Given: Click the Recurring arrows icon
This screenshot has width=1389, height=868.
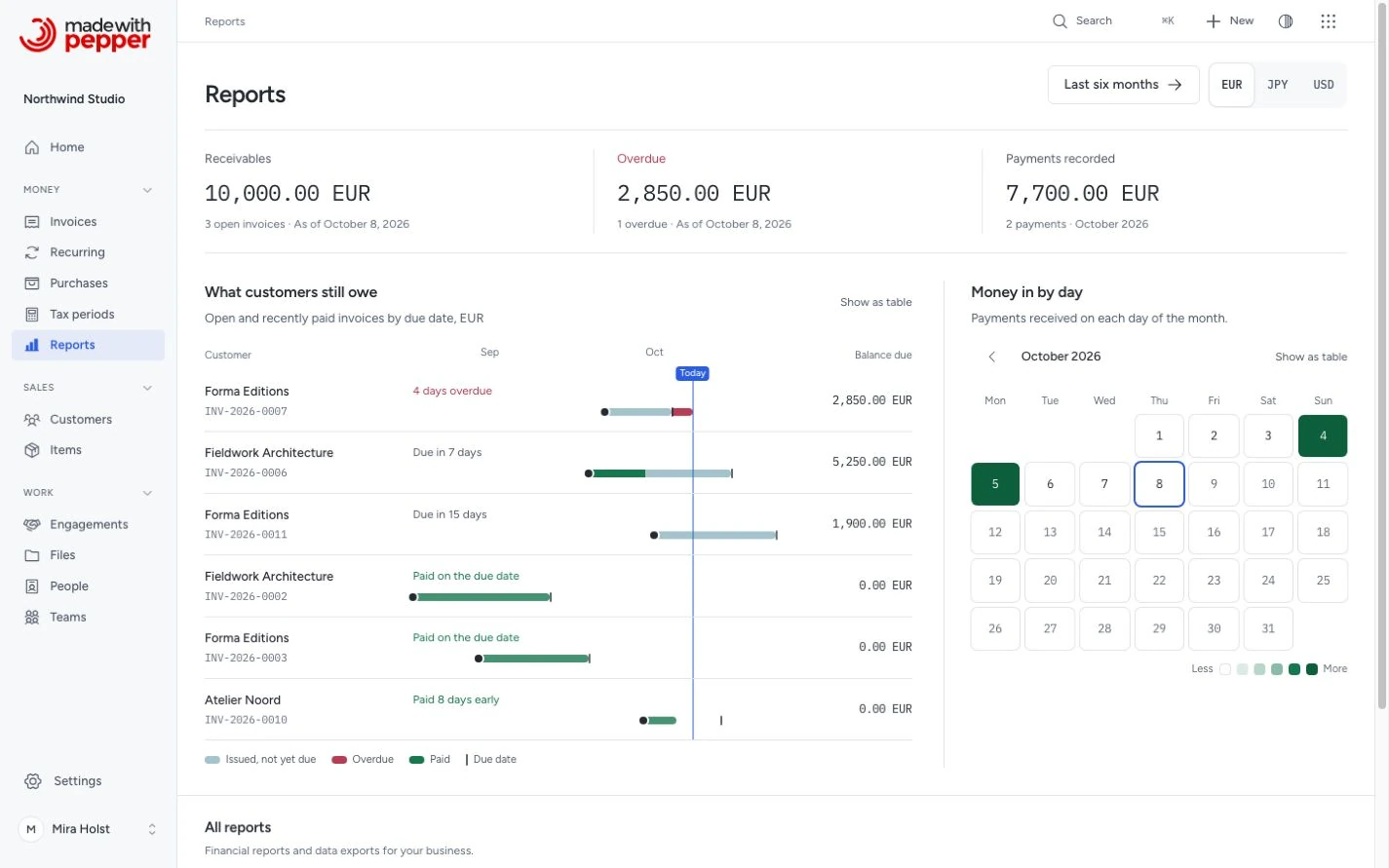Looking at the screenshot, I should pos(32,252).
